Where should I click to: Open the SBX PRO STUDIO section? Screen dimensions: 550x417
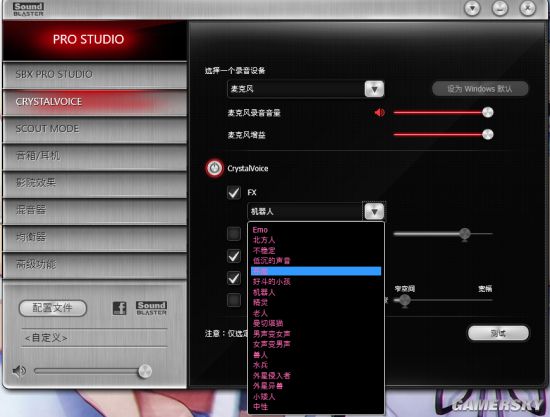tap(95, 75)
